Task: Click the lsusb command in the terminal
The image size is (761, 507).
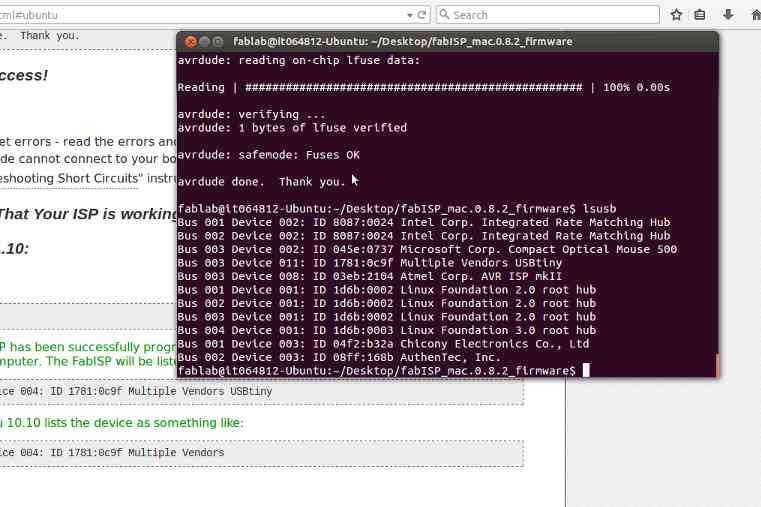Action: 599,209
